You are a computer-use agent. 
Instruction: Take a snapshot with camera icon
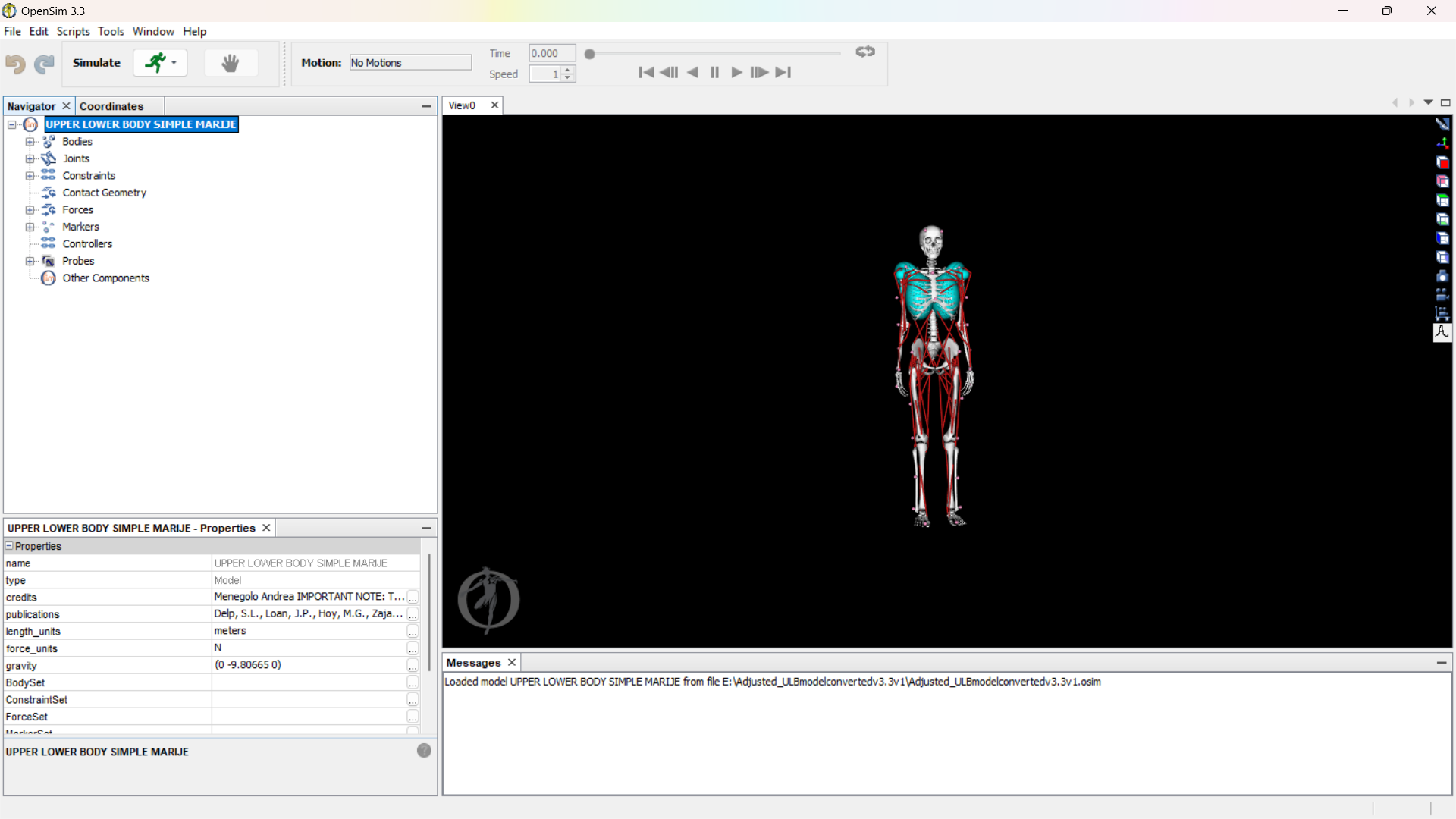click(1442, 275)
